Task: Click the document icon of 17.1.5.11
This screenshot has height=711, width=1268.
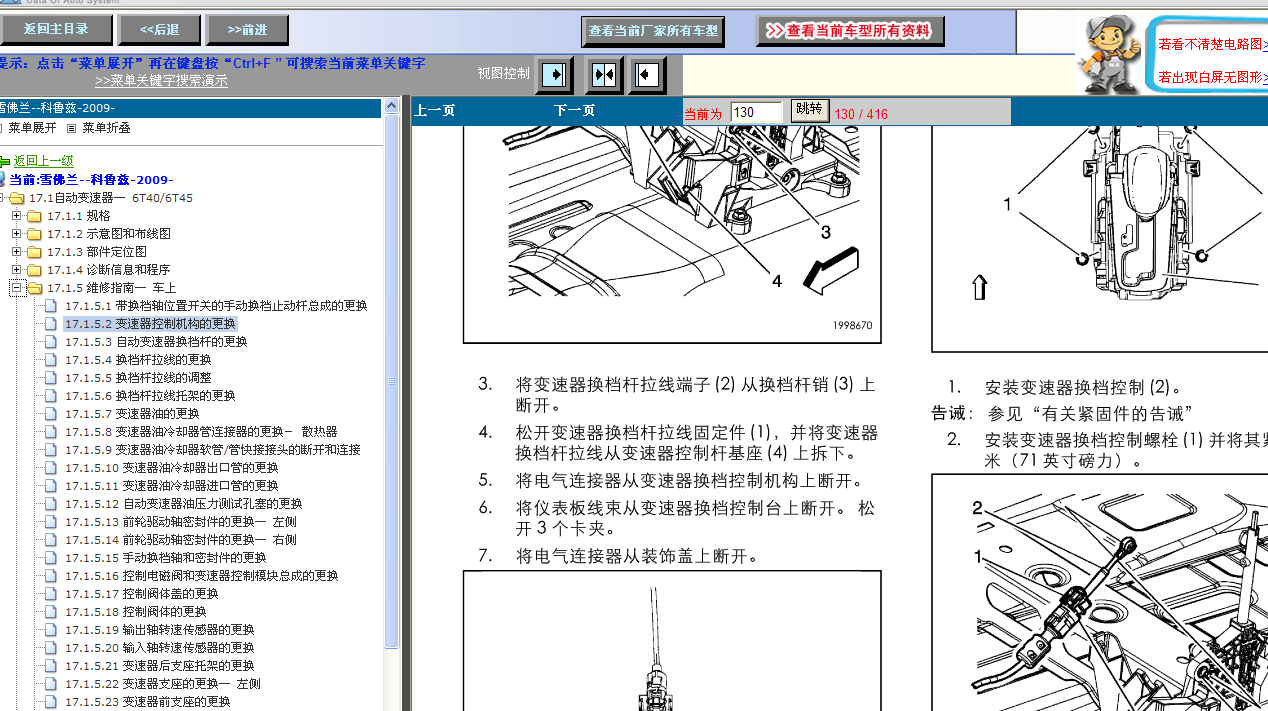Action: (50, 486)
